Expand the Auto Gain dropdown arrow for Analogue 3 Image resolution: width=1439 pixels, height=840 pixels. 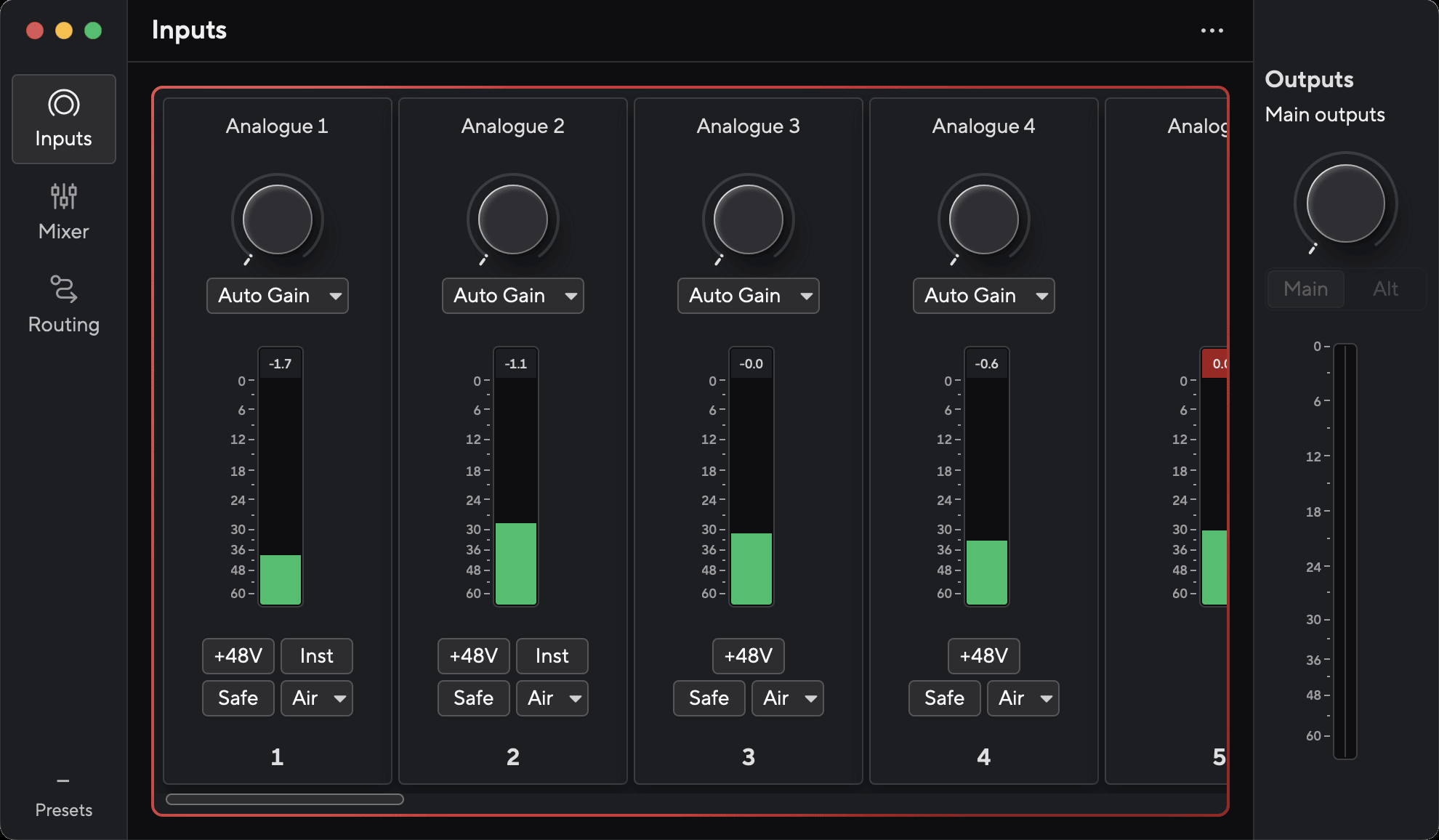806,296
